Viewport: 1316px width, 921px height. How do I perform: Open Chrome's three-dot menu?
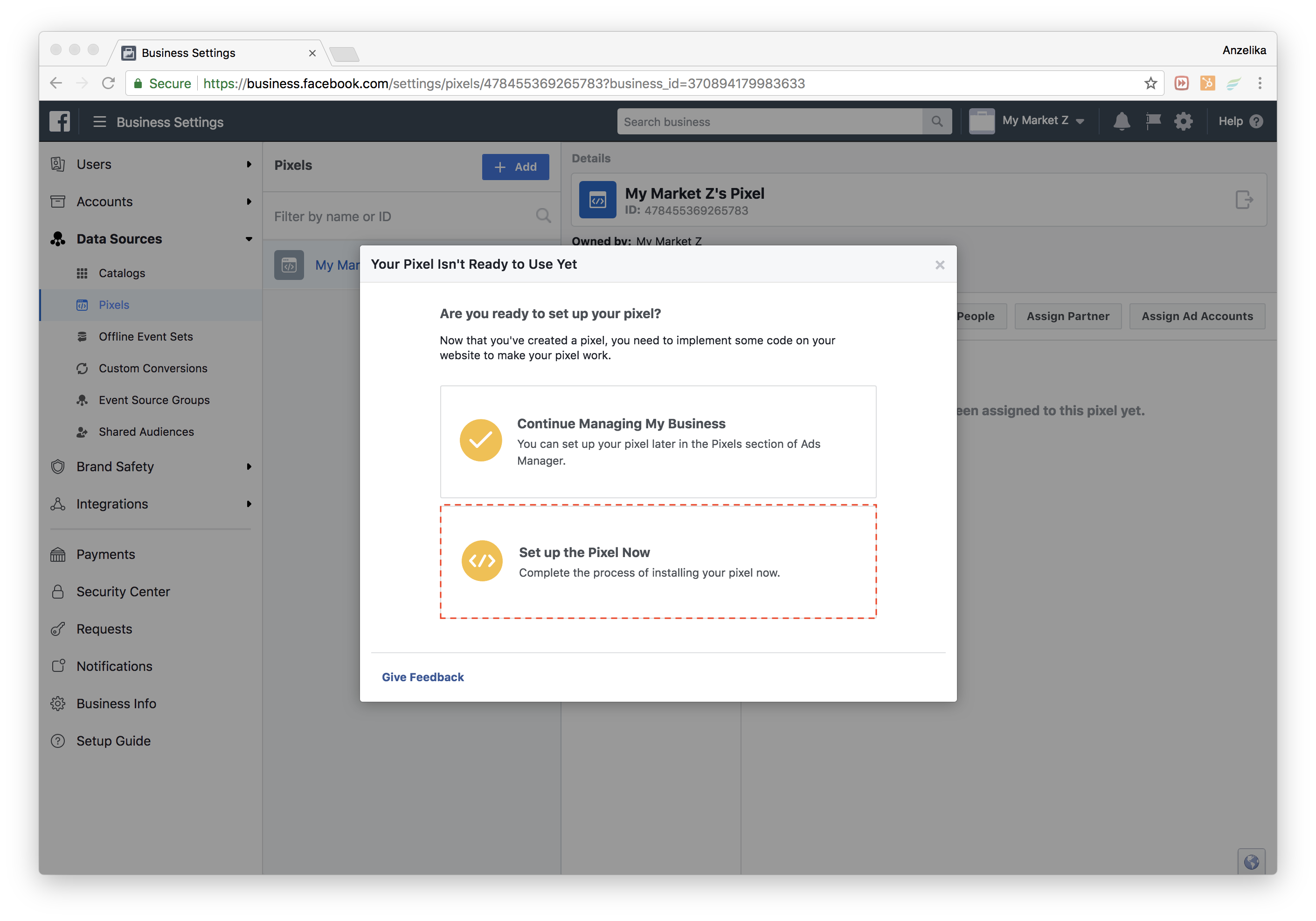(1260, 84)
